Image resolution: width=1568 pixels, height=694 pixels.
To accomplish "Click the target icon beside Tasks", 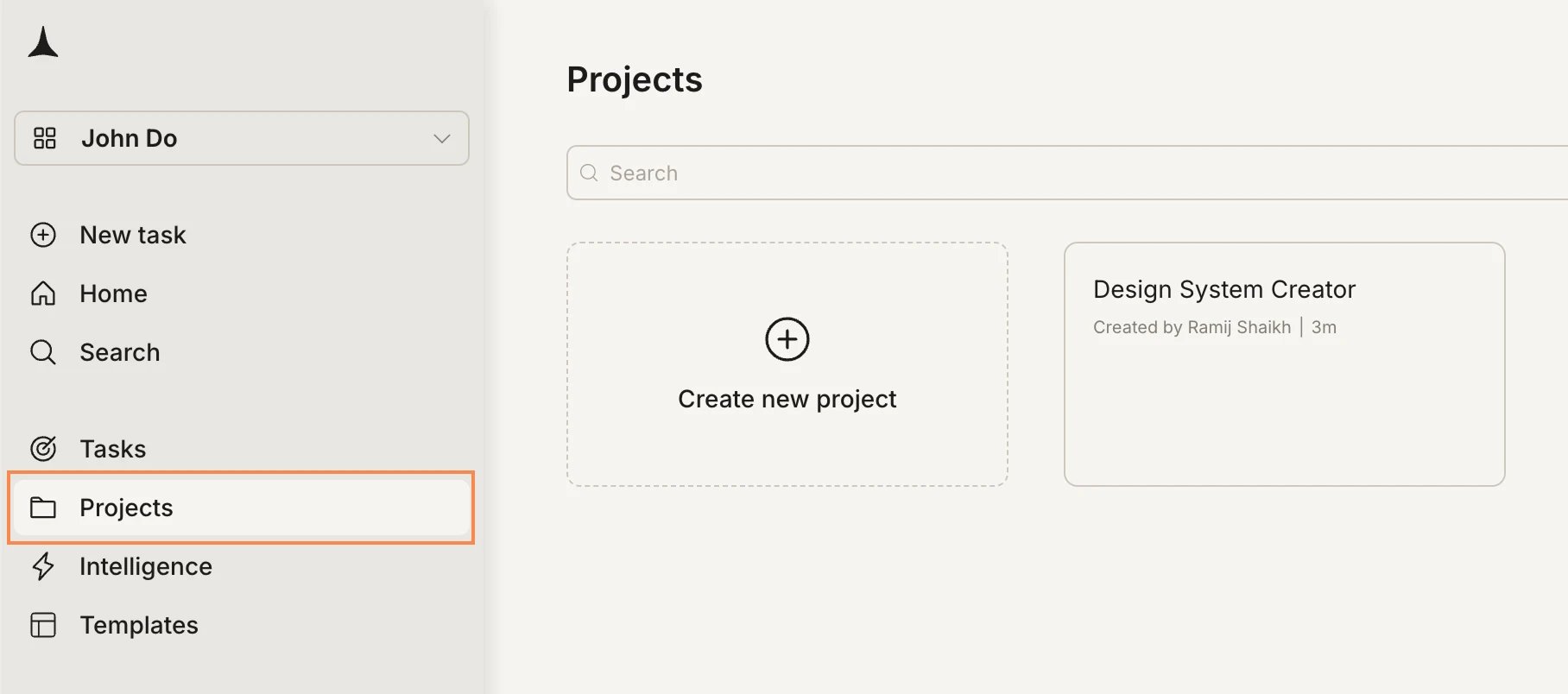I will pyautogui.click(x=43, y=449).
